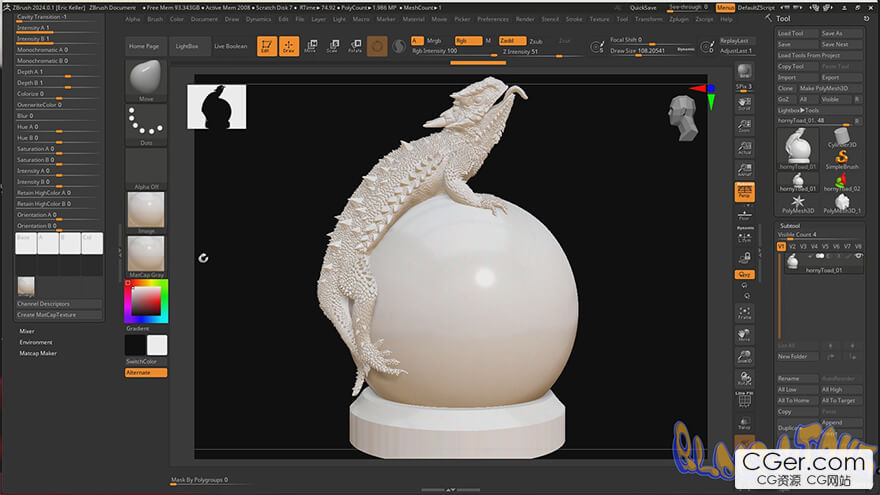Viewport: 880px width, 495px height.
Task: Click the camera head orientation gizmo
Action: coord(683,118)
